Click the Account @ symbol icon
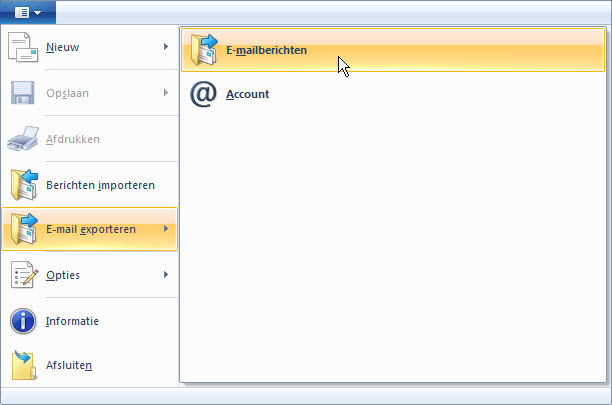Viewport: 612px width, 405px height. pyautogui.click(x=204, y=95)
